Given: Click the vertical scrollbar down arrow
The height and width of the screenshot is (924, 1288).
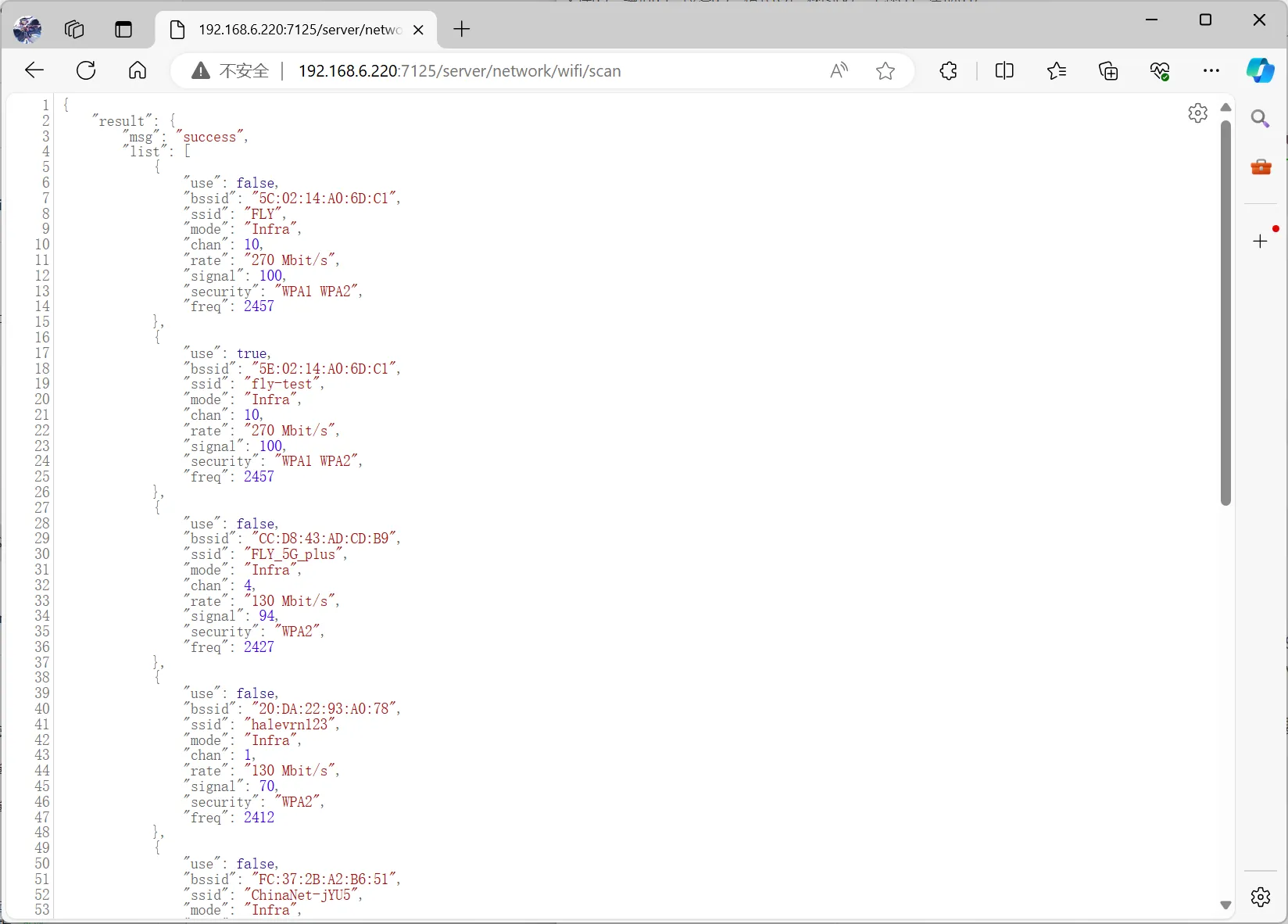Looking at the screenshot, I should pos(1225,905).
